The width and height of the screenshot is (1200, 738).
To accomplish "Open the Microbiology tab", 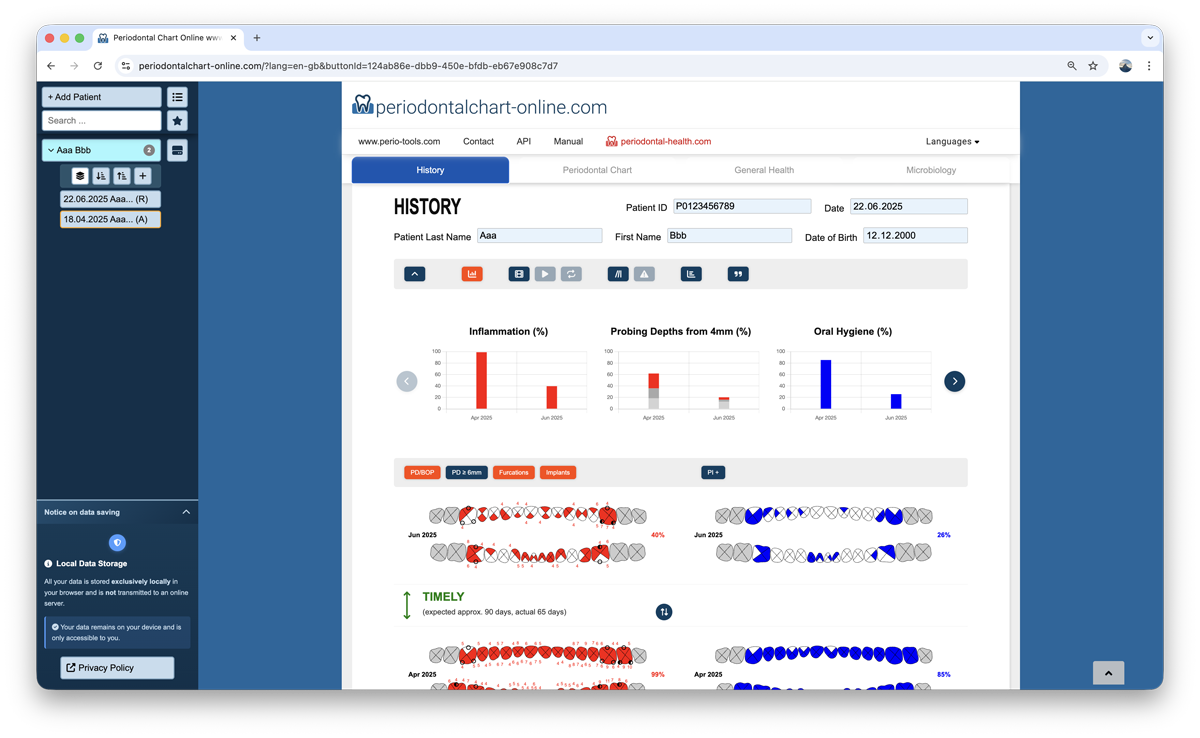I will coord(930,170).
